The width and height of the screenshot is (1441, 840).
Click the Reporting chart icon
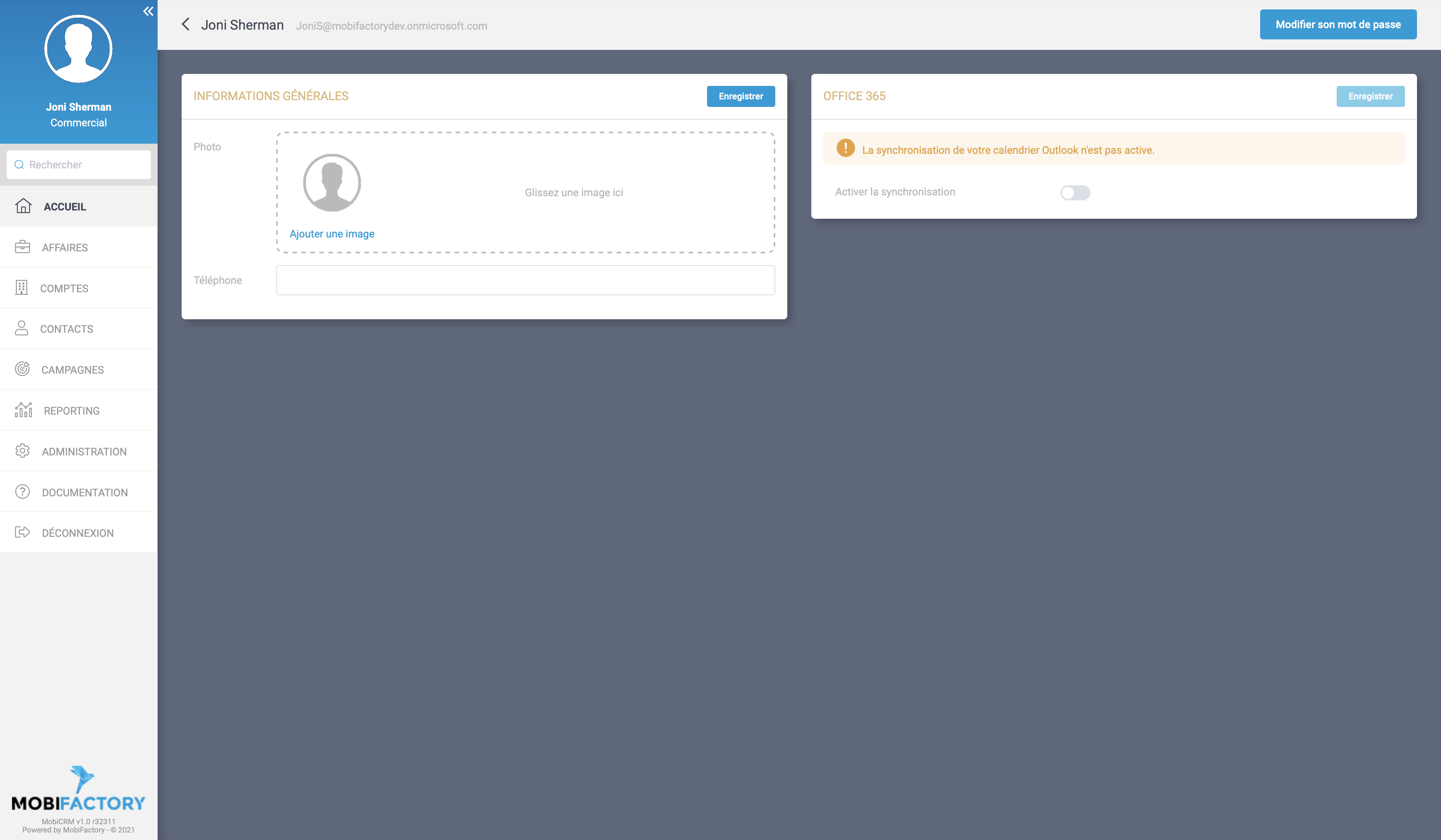pos(22,410)
